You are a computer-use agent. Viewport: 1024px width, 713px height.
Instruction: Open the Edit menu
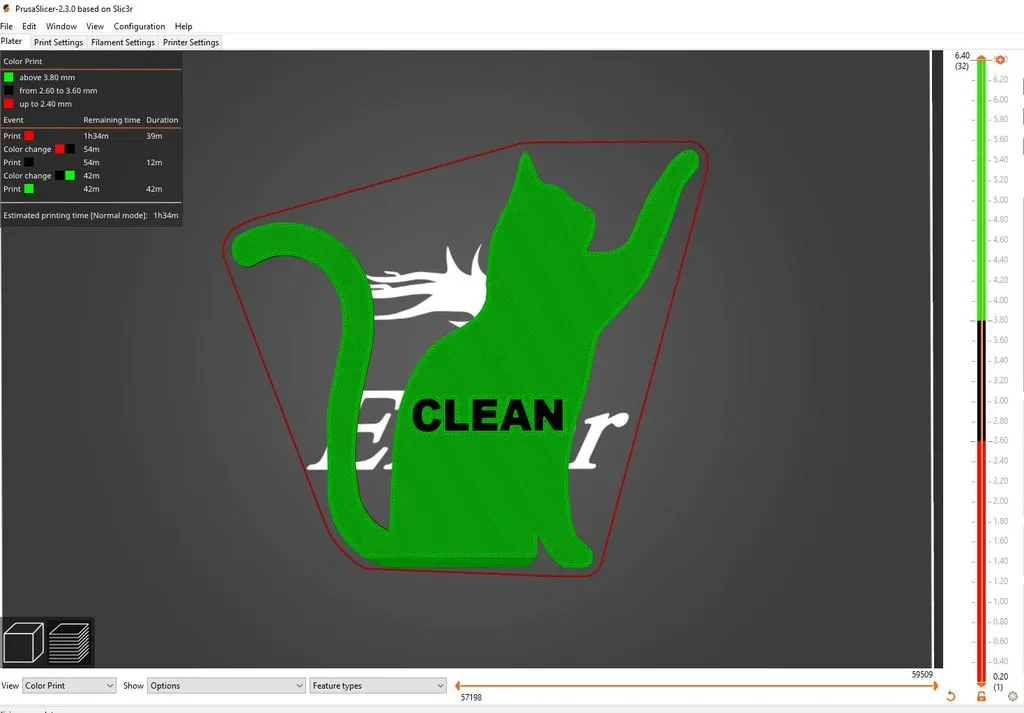click(29, 26)
